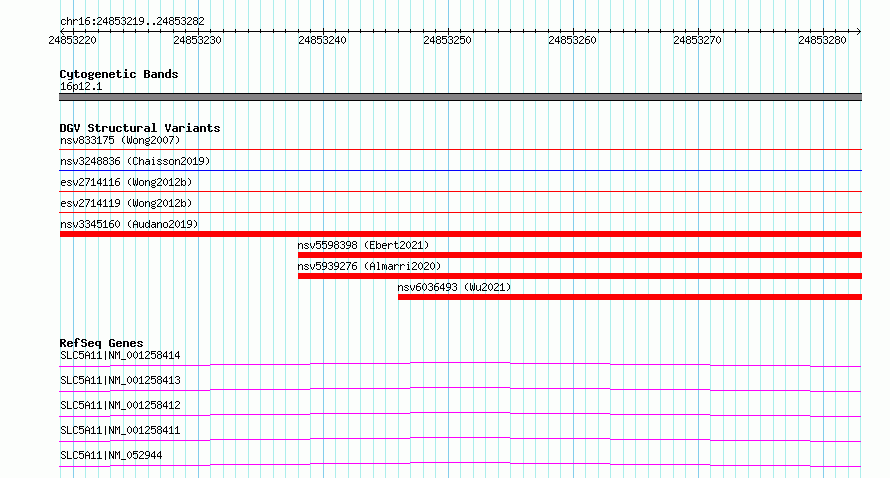890x478 pixels.
Task: Click the magenta gene line of NM_001258412
Action: [460, 414]
